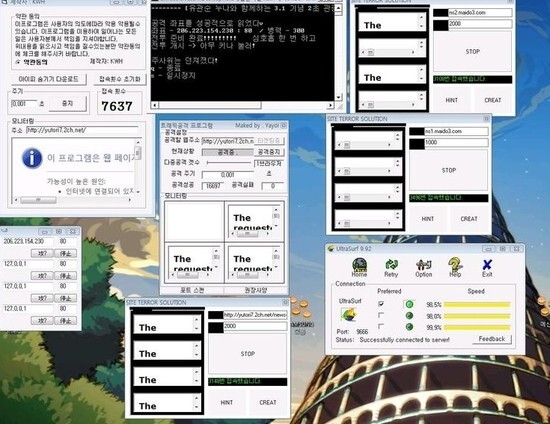Click the 공격성공 field showing 16697
The image size is (550, 424).
(x=213, y=186)
